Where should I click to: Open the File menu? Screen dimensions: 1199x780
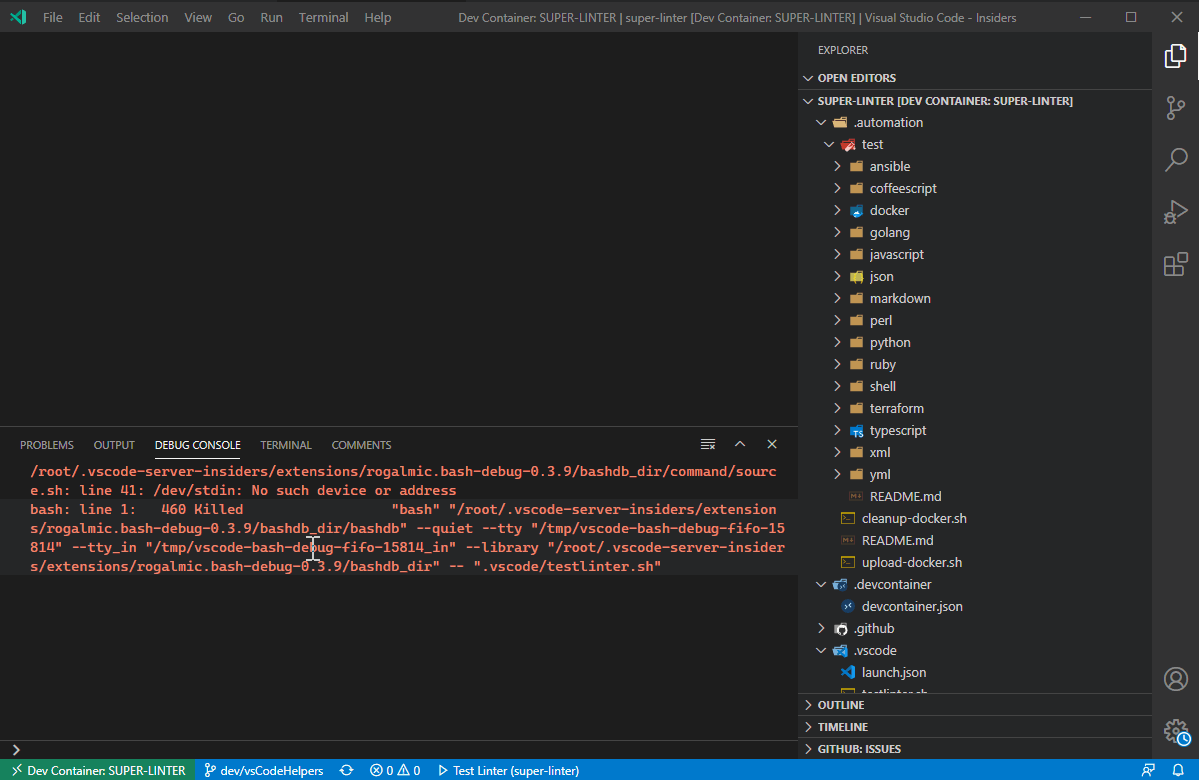click(53, 17)
